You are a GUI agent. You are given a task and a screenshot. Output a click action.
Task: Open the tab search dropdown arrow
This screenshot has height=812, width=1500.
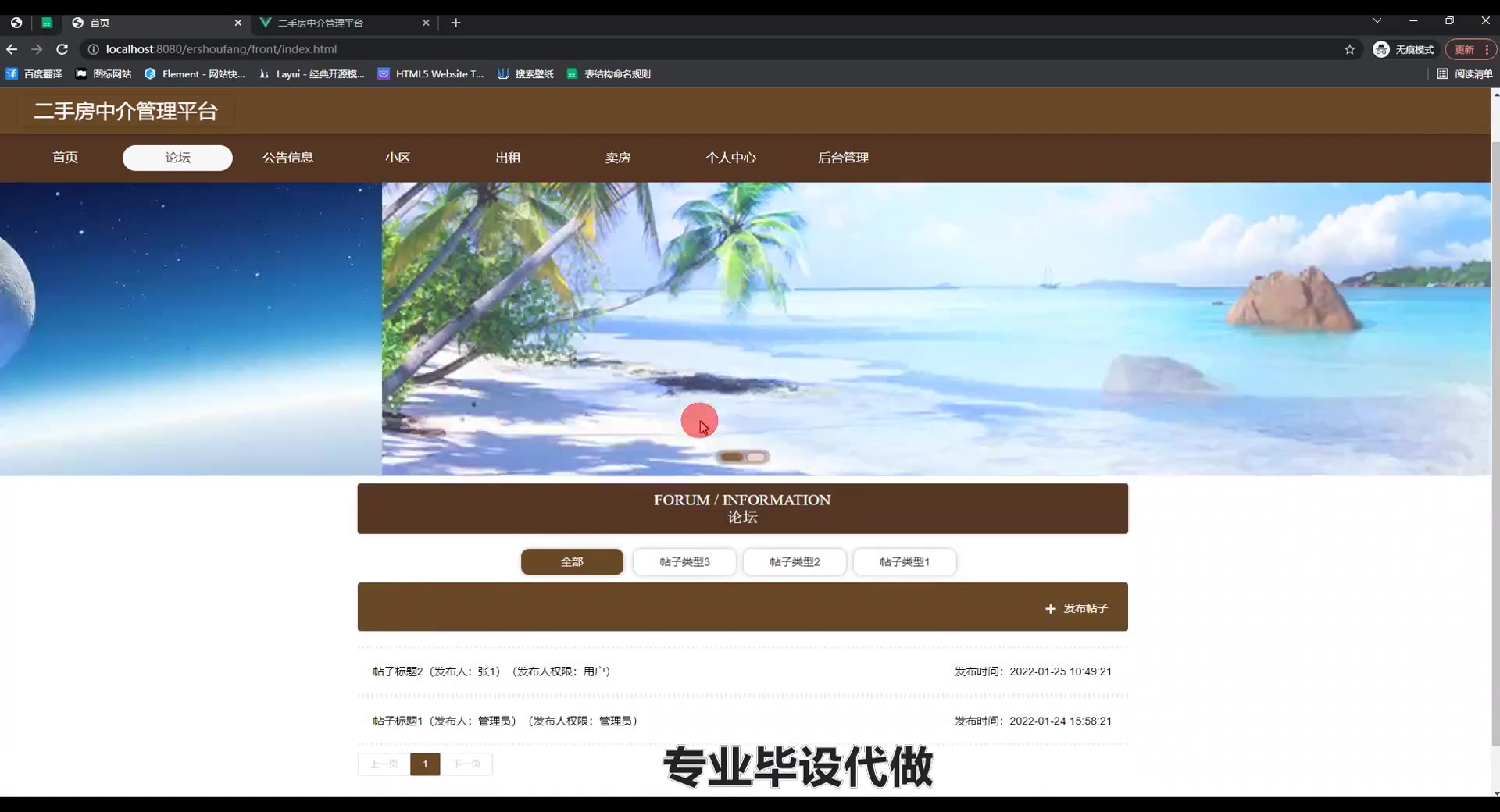point(1377,21)
